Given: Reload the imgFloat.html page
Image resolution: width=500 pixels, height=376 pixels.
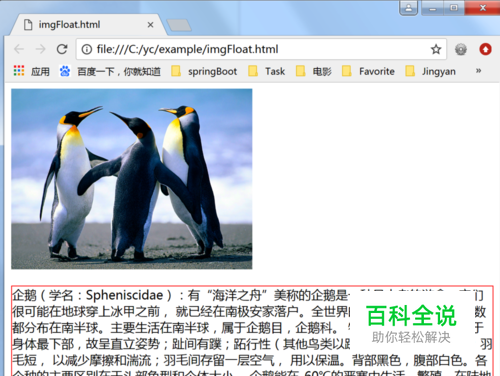Looking at the screenshot, I should pyautogui.click(x=62, y=49).
